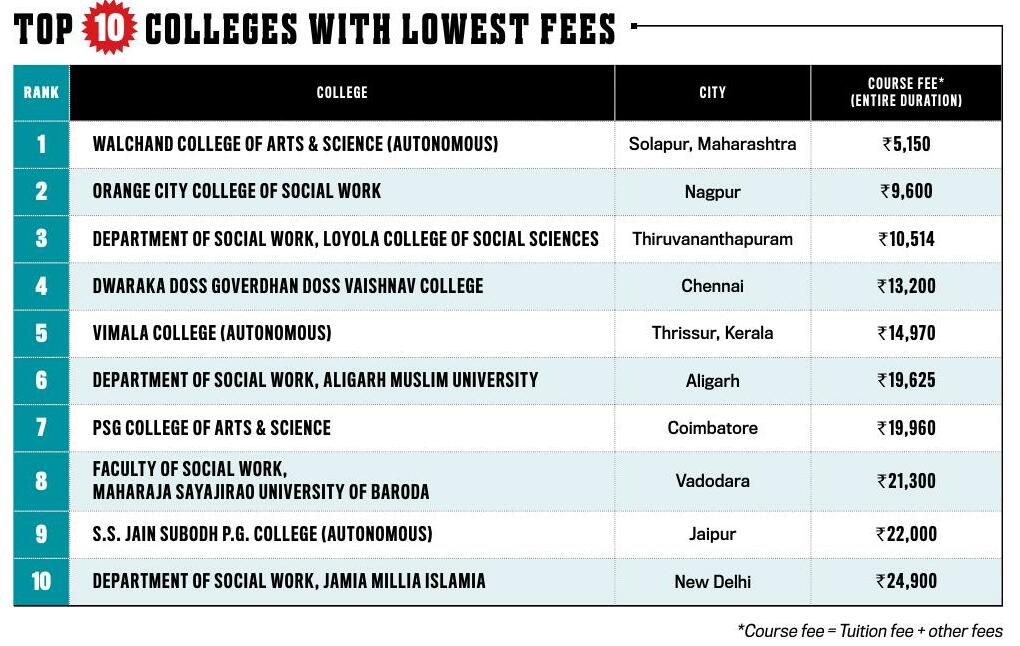The height and width of the screenshot is (646, 1020).
Task: Click the Aligarh city cell
Action: click(712, 381)
